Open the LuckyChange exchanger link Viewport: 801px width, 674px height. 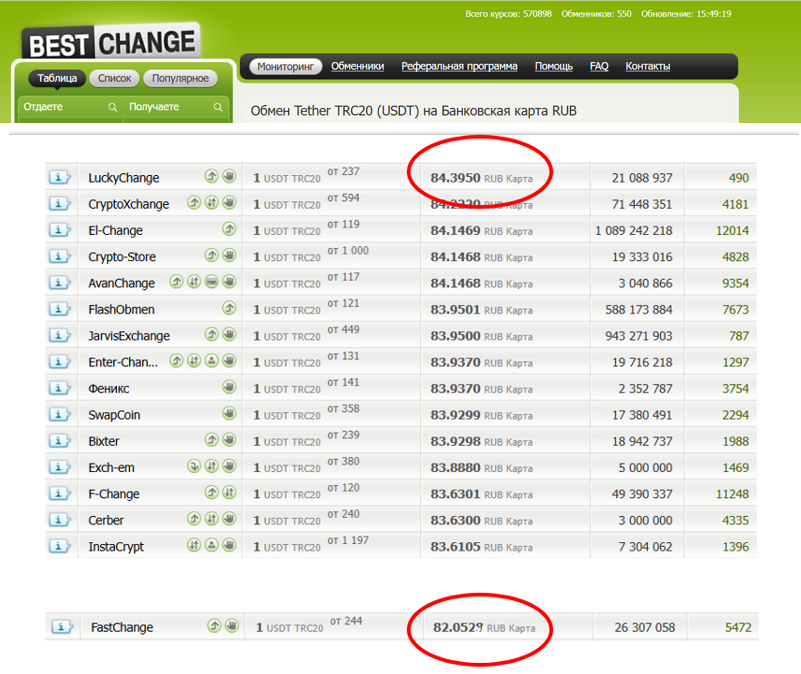[x=124, y=178]
